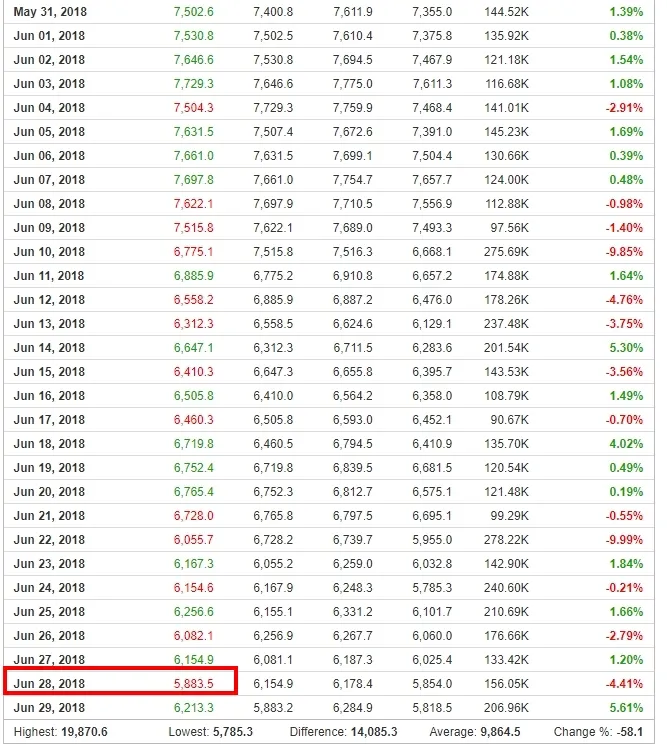Click volume 97.56K on Jun 09
667x744 pixels.
(510, 228)
